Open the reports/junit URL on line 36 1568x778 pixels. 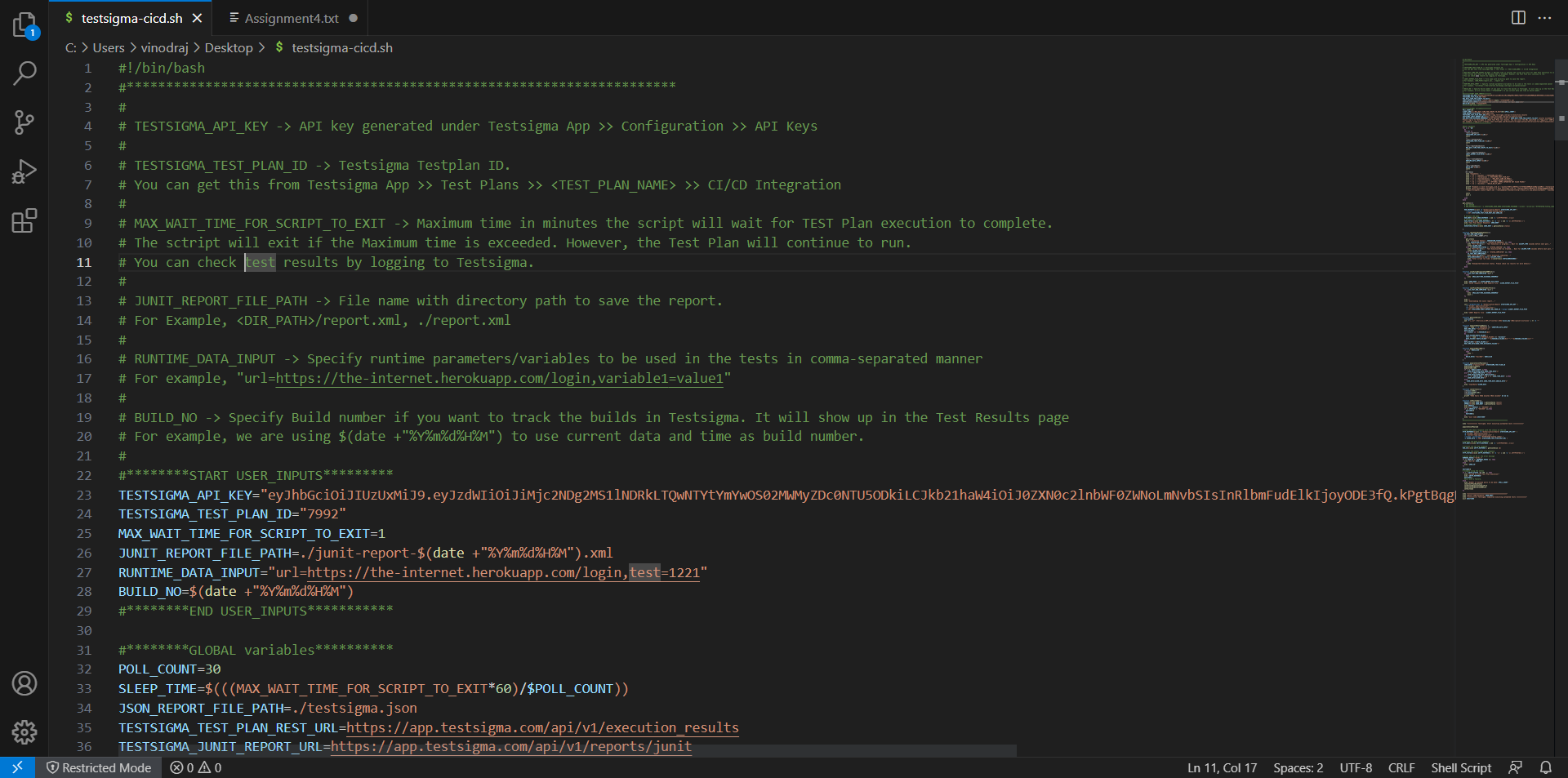point(511,746)
